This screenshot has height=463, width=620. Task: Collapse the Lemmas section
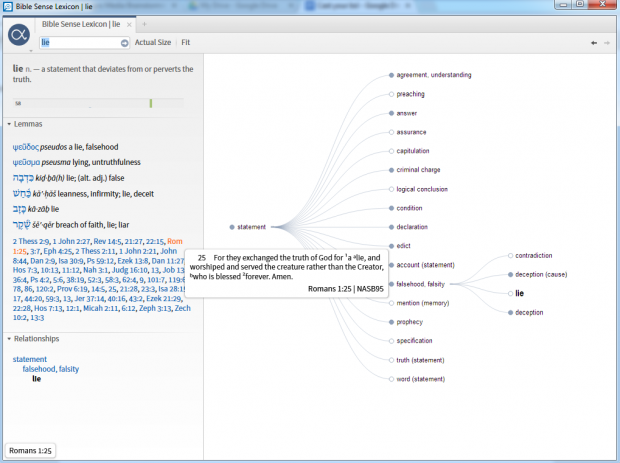click(8, 124)
